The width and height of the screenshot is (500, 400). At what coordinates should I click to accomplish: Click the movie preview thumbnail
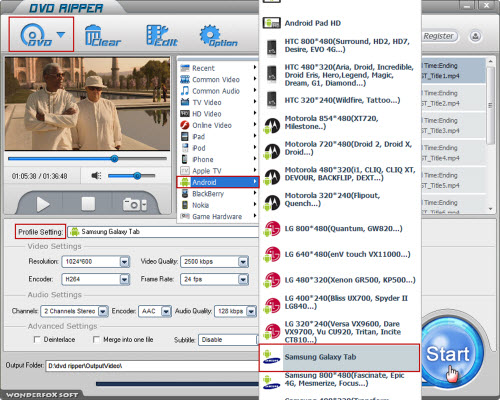[x=87, y=104]
